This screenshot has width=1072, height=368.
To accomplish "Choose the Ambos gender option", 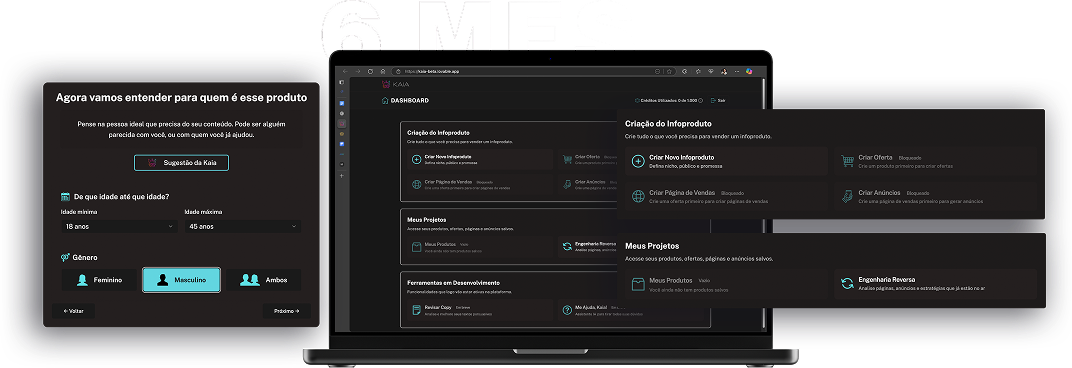I will [x=263, y=280].
